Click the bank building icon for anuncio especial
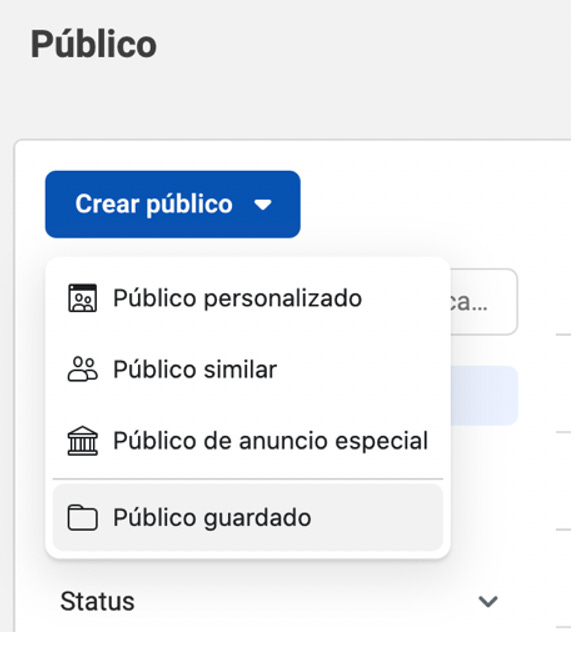The image size is (574, 648). click(x=83, y=441)
